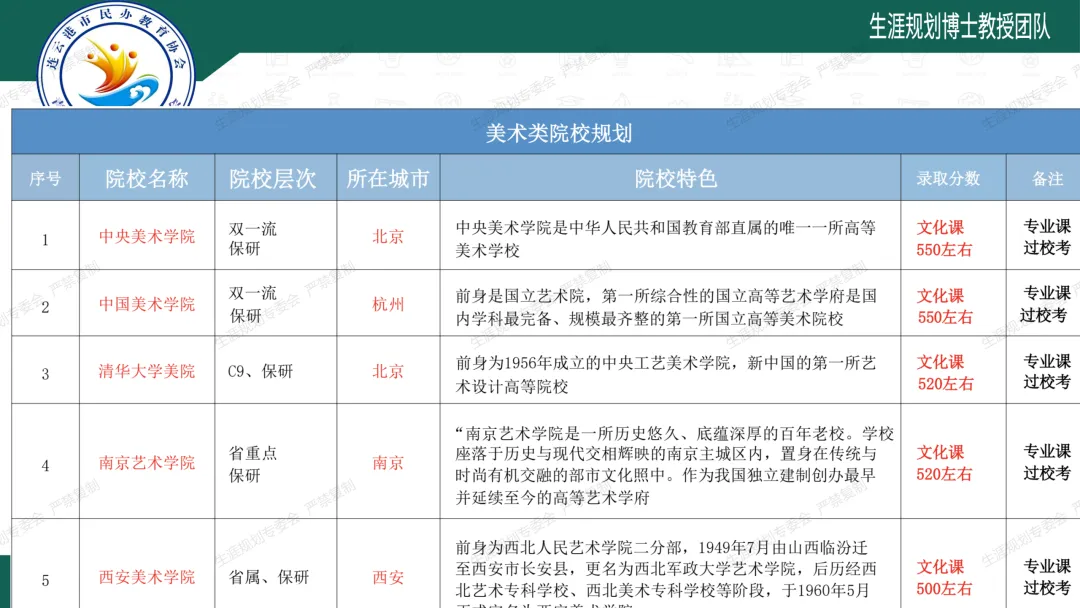
Task: Click the 南京艺术学院 百年老校 description text
Action: tap(674, 465)
